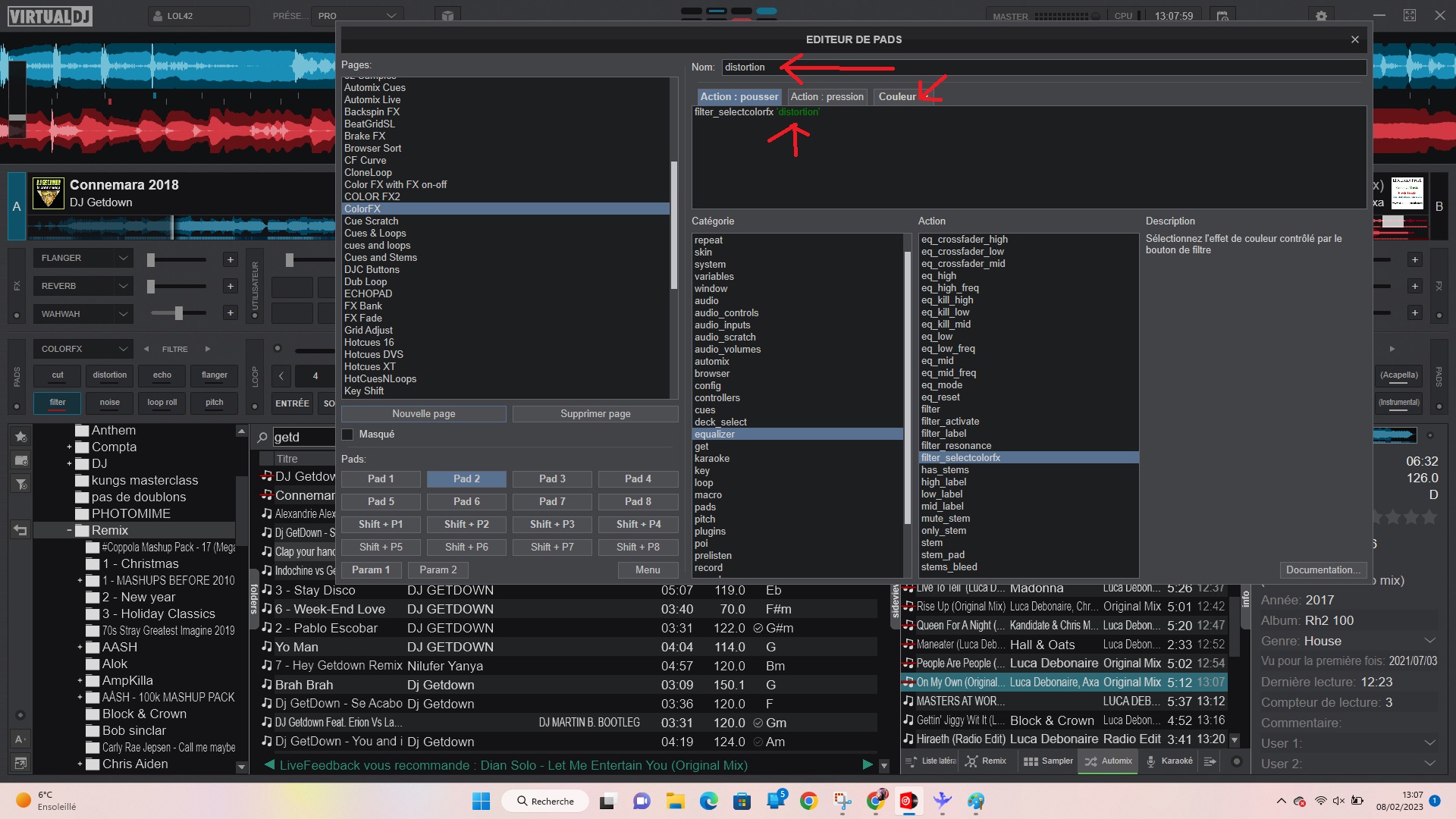Switch to 'Action : pression' tab
This screenshot has width=1456, height=819.
827,96
